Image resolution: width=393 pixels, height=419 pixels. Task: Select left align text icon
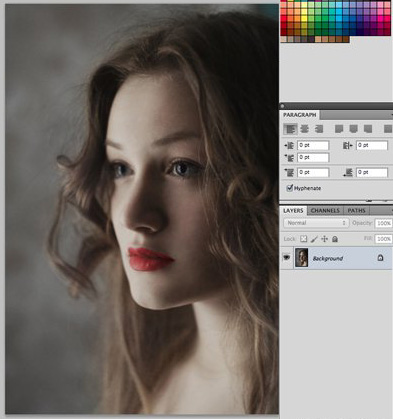point(290,129)
